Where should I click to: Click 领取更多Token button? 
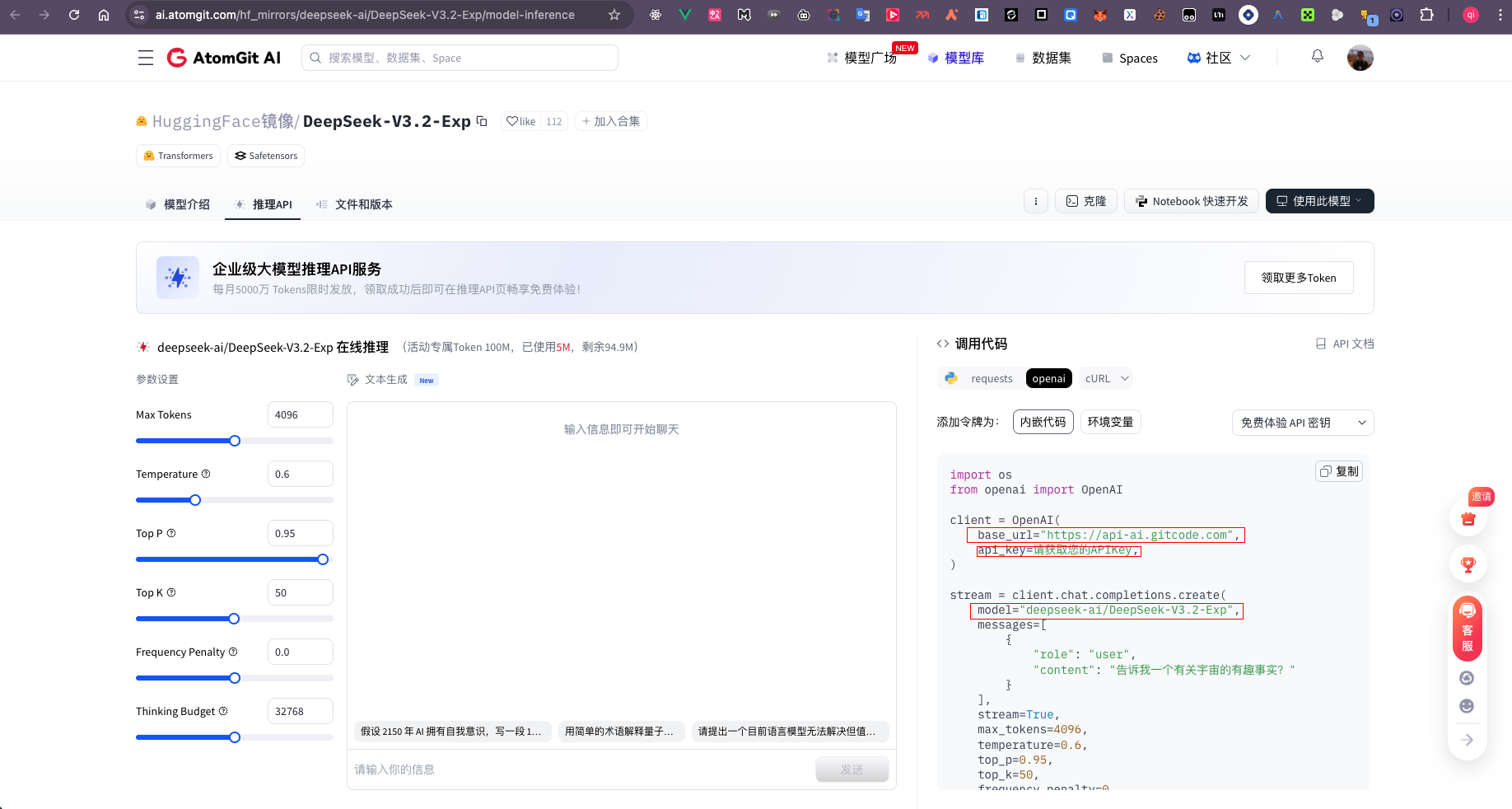(x=1299, y=278)
